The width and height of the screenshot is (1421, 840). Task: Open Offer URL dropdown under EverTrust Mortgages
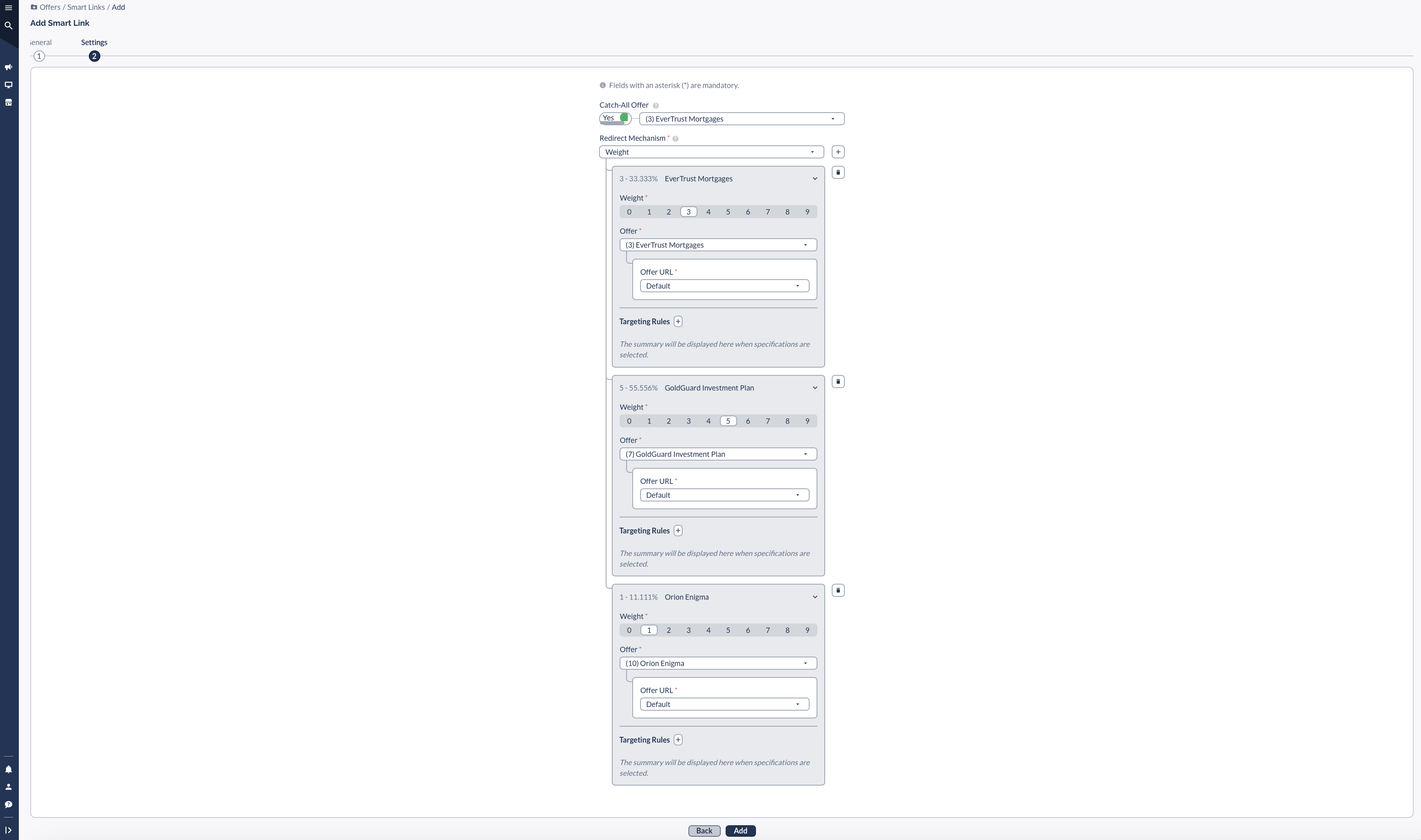pos(725,286)
